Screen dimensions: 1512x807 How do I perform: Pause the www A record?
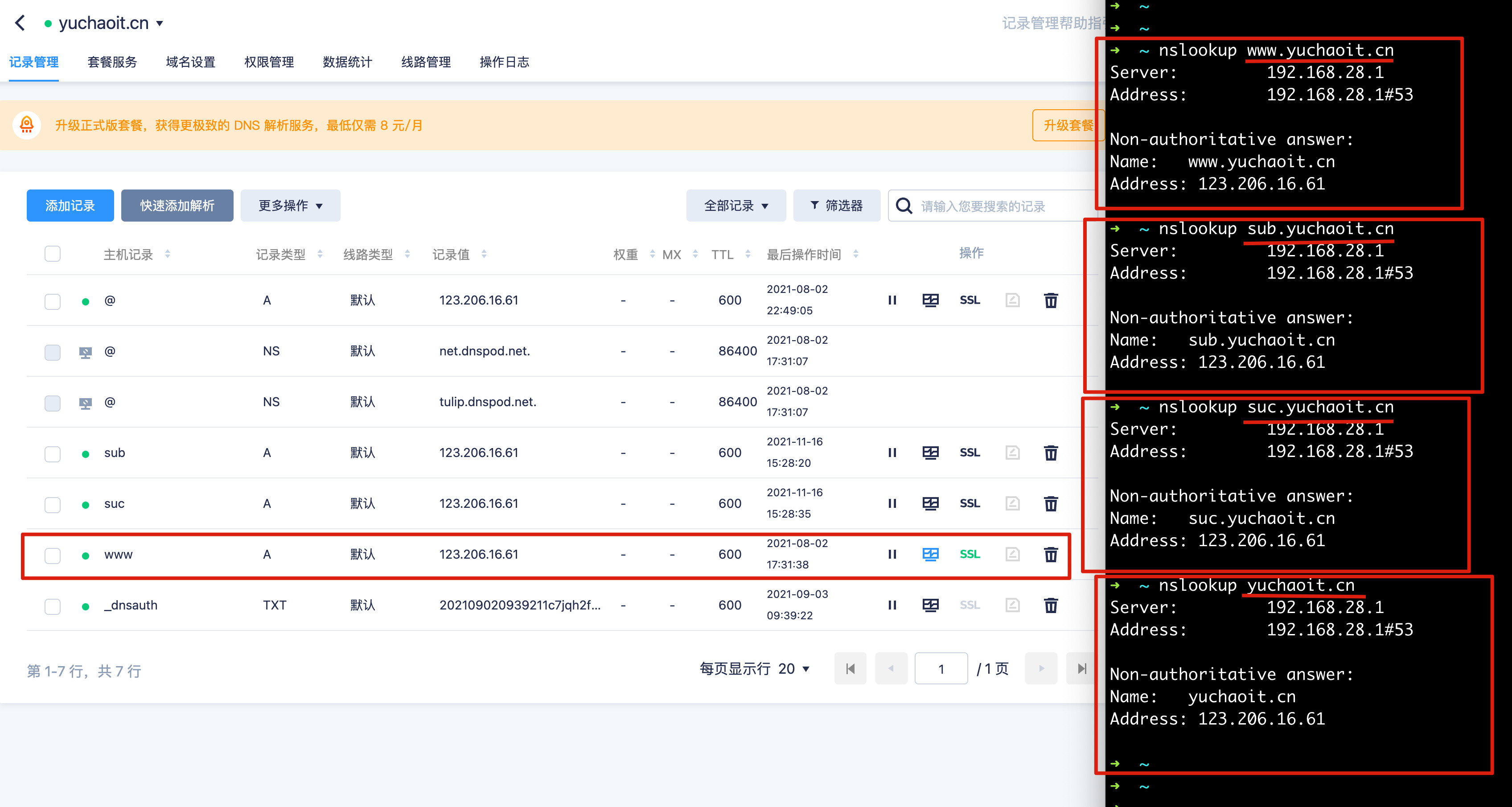[892, 554]
